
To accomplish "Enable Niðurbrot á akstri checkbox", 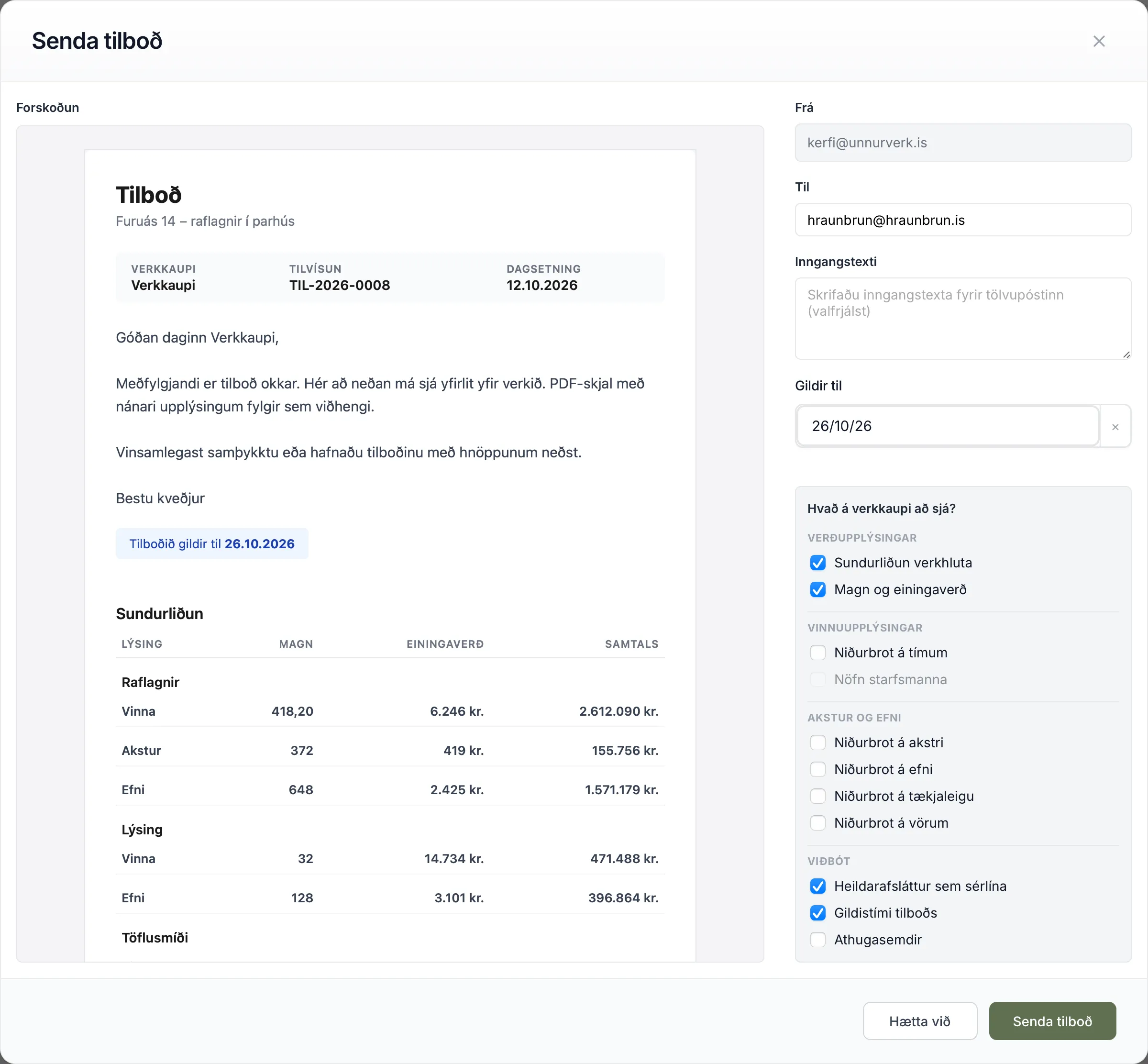I will [x=817, y=742].
